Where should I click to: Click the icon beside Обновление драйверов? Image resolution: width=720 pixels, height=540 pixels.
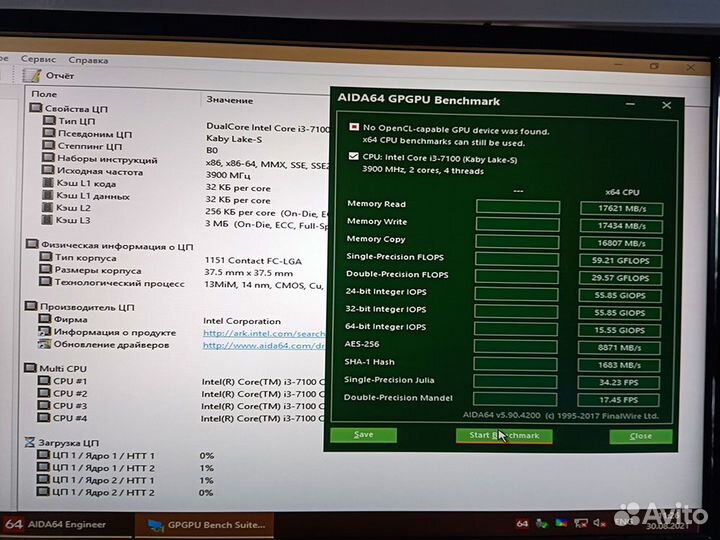(44, 343)
